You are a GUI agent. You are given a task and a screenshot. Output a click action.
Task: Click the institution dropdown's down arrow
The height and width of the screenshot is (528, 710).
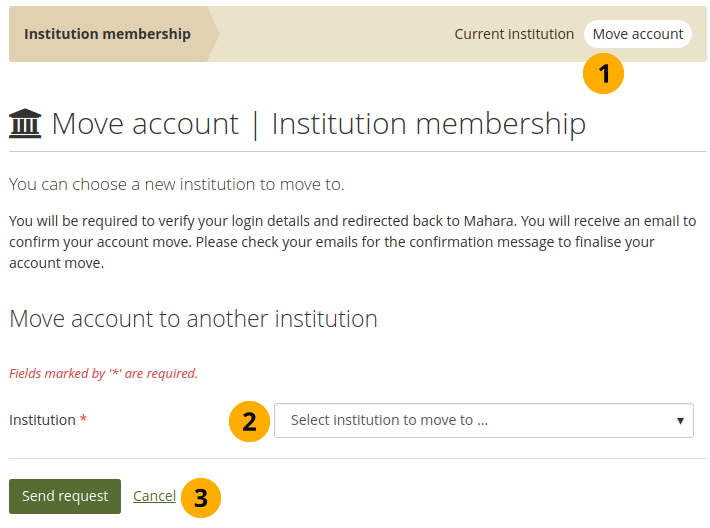coord(680,421)
